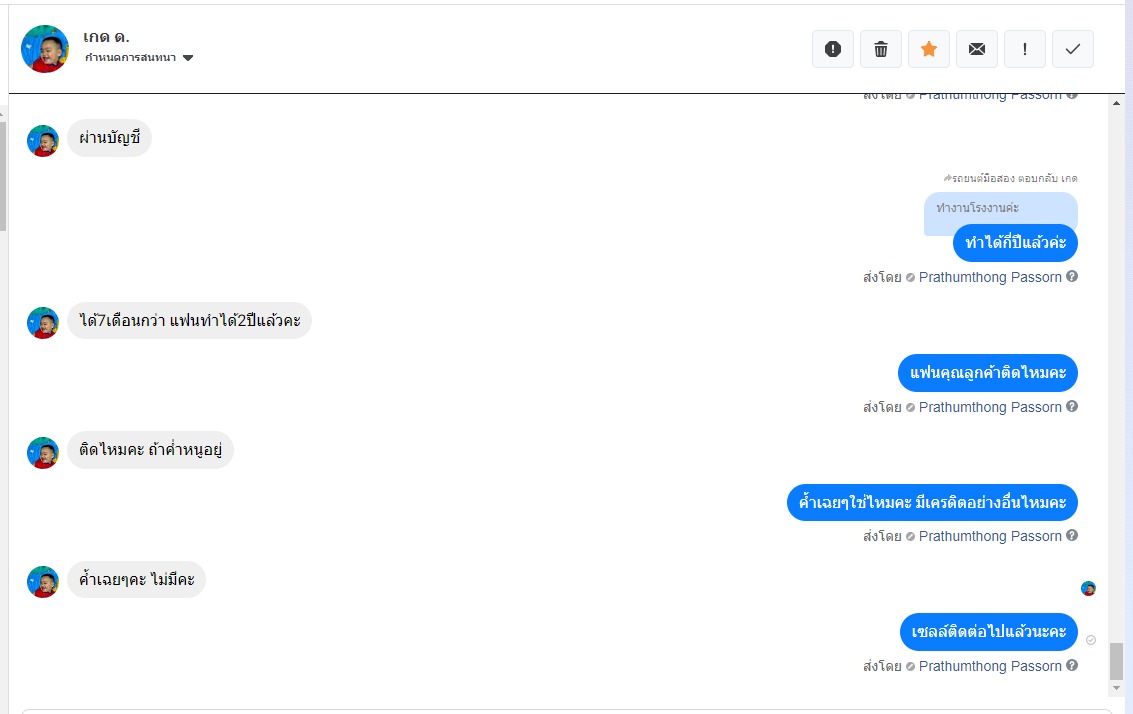
Task: Click the small seen-by avatar indicator
Action: coord(1088,589)
